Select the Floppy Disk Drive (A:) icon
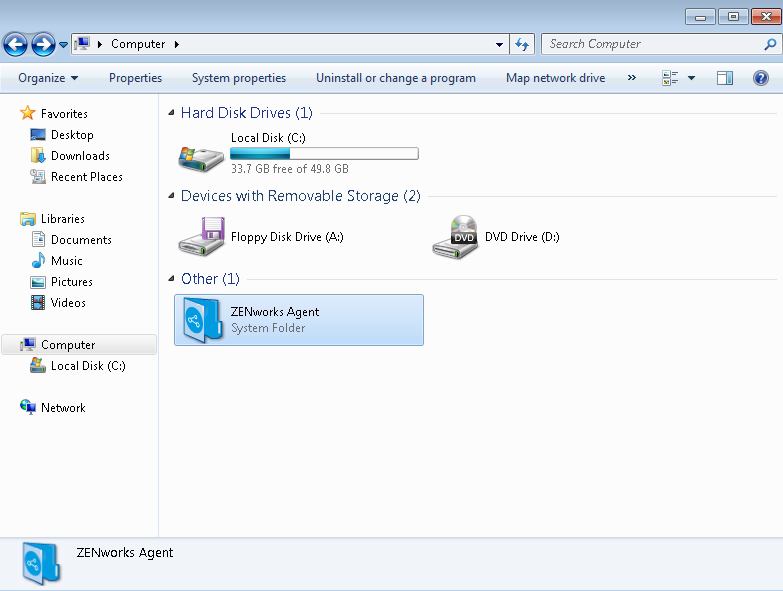Screen dimensions: 783x591 tap(202, 237)
